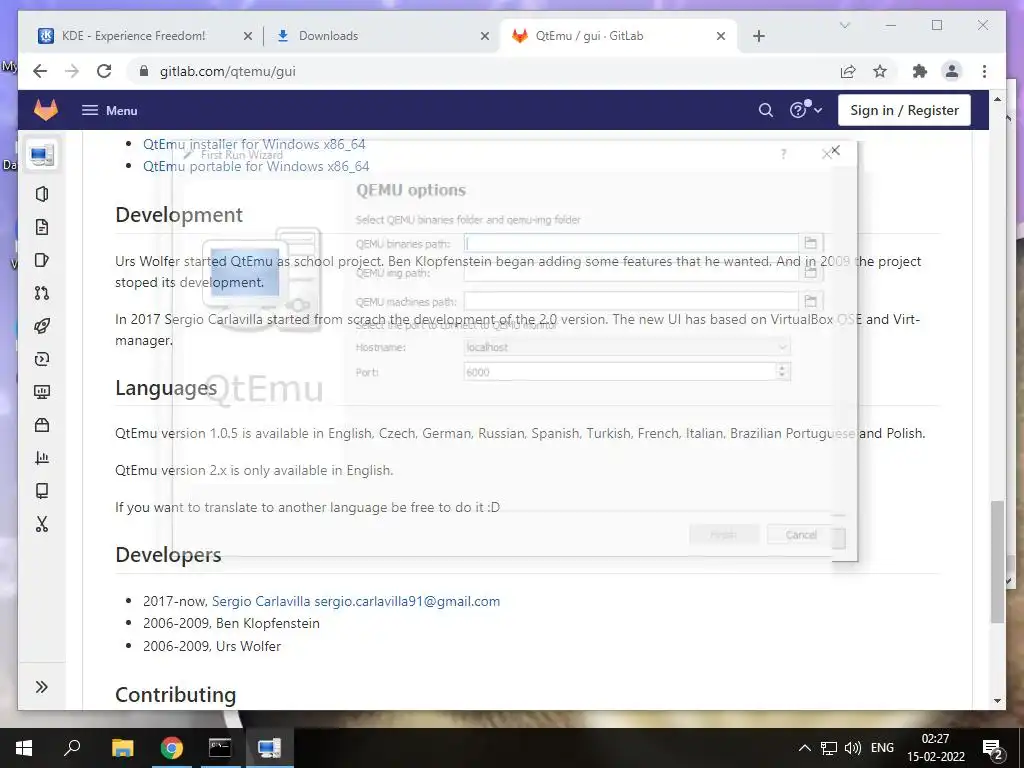Reload the GitLab page
1024x768 pixels.
pyautogui.click(x=104, y=71)
